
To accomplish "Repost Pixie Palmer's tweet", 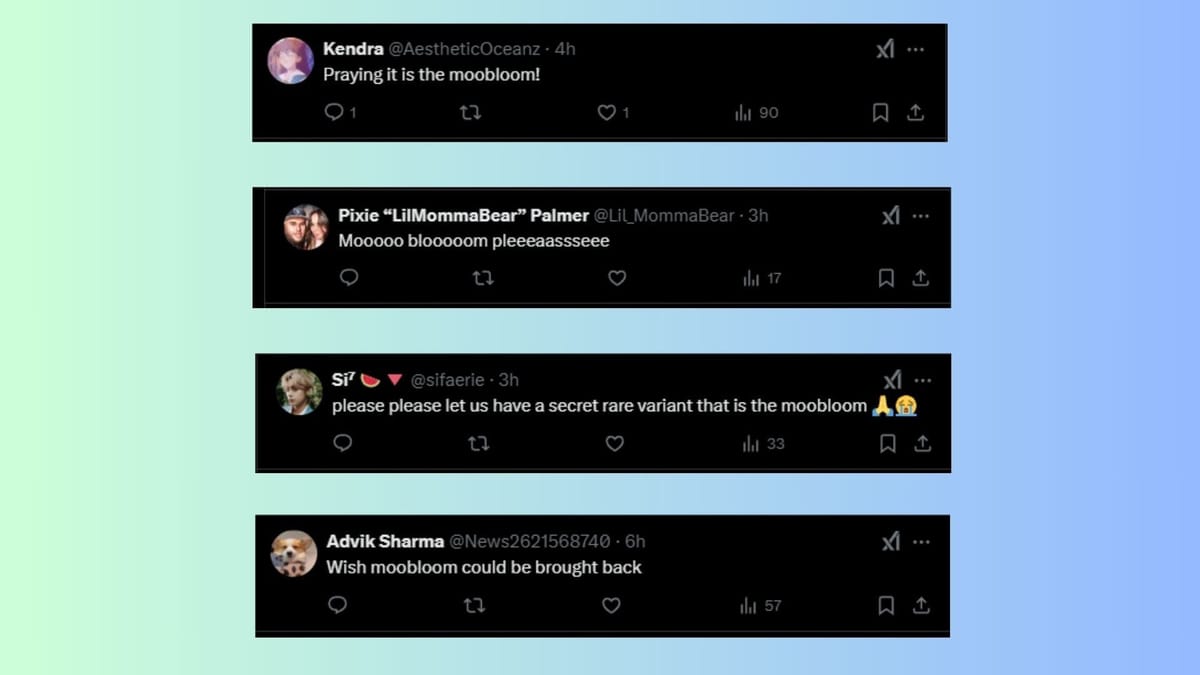I will pyautogui.click(x=484, y=278).
